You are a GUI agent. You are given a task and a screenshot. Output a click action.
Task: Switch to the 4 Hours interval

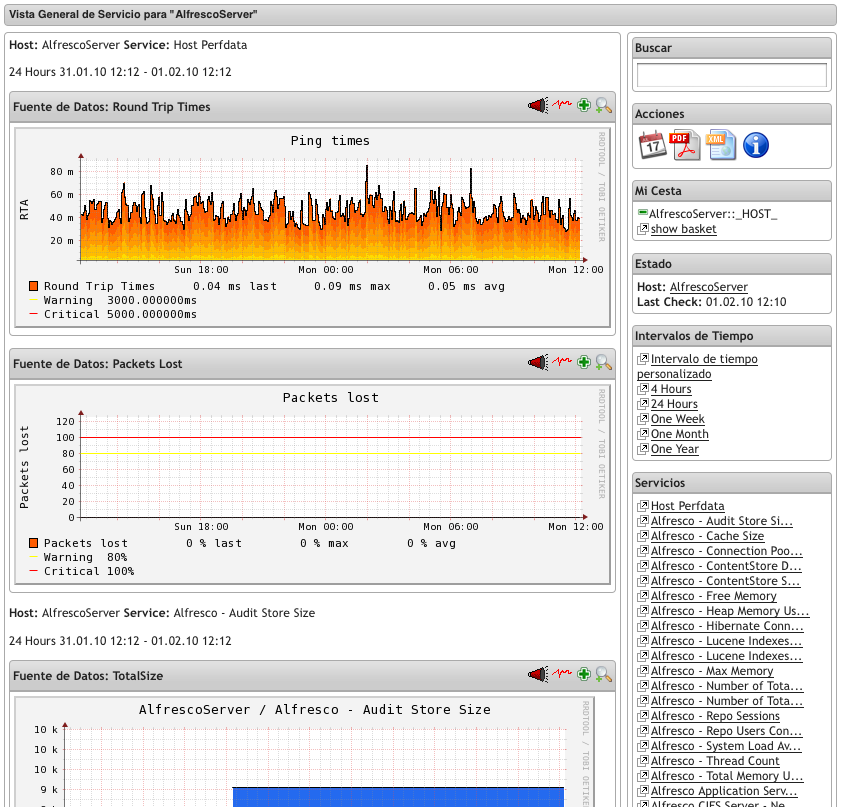click(x=671, y=389)
